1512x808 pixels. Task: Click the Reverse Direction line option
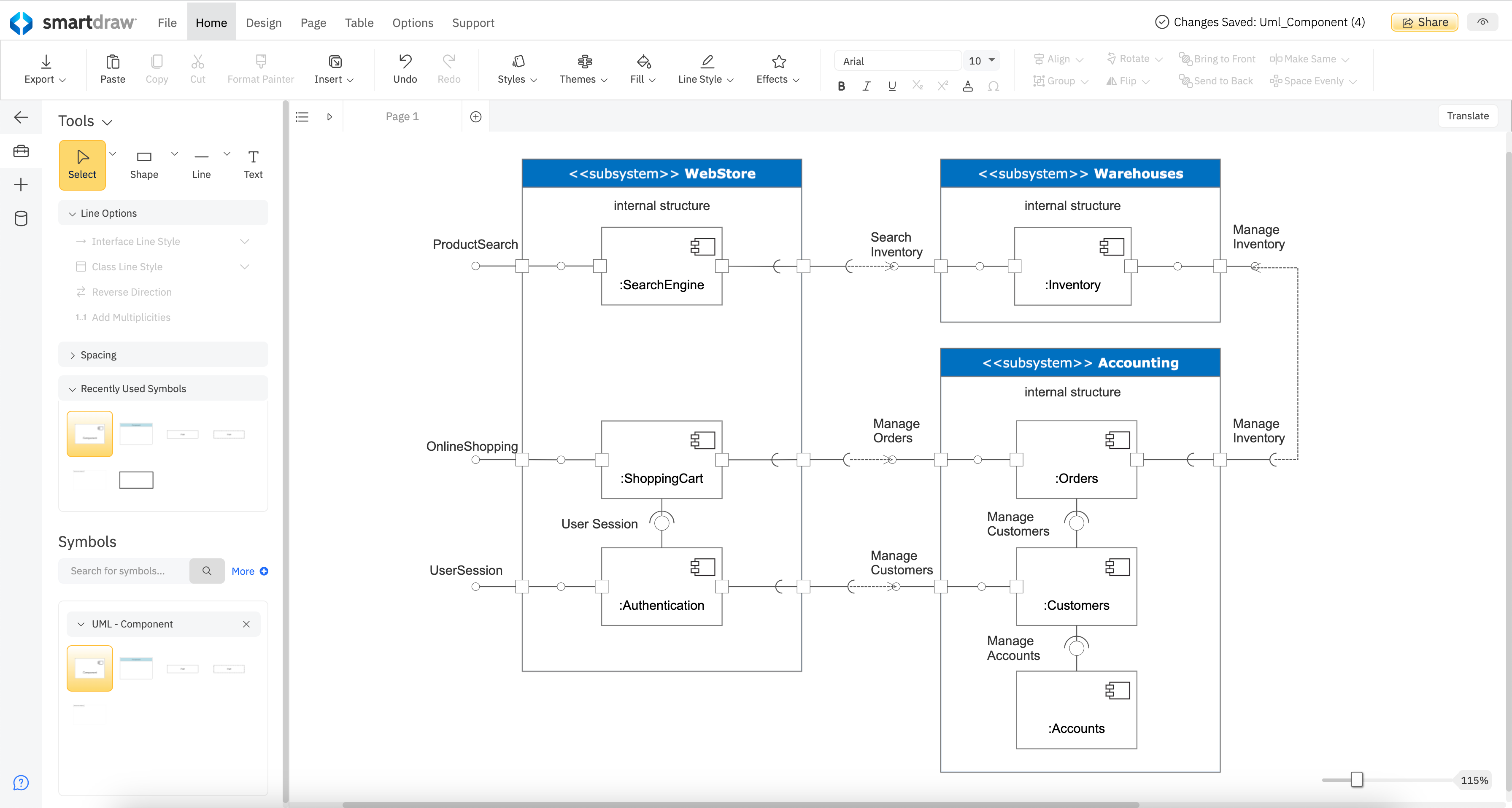pos(132,292)
